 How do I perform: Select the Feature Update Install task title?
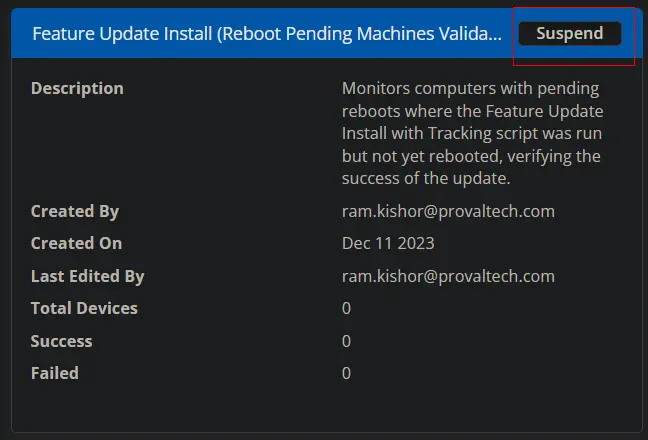click(x=267, y=33)
